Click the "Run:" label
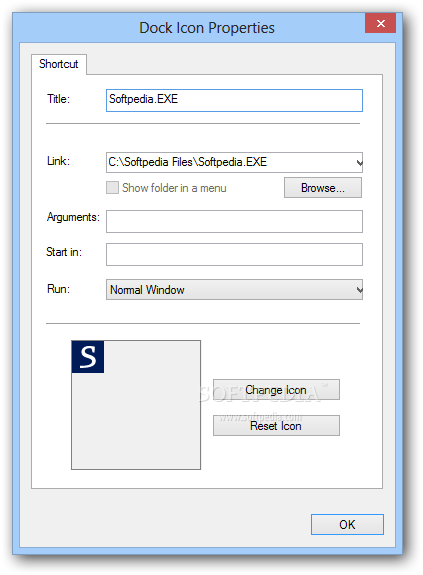 click(58, 289)
